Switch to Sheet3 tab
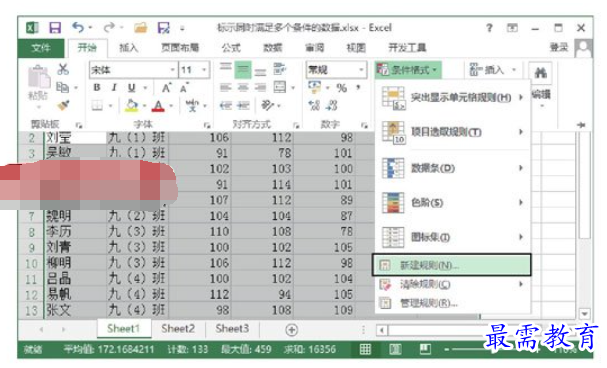Viewport: 607px width, 368px height. tap(232, 329)
